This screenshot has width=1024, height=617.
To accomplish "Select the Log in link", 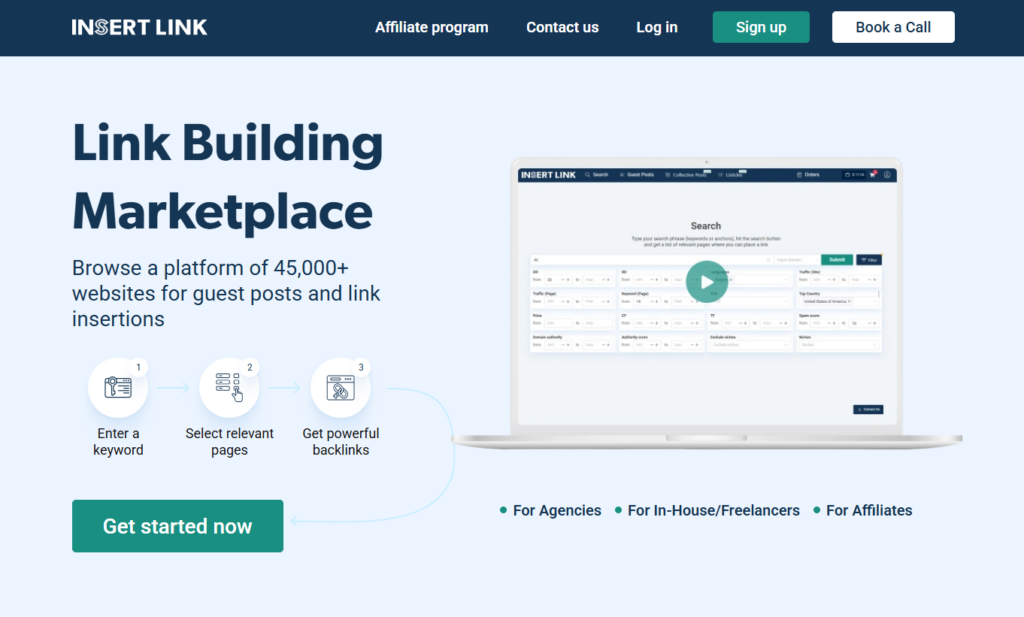I will point(656,28).
